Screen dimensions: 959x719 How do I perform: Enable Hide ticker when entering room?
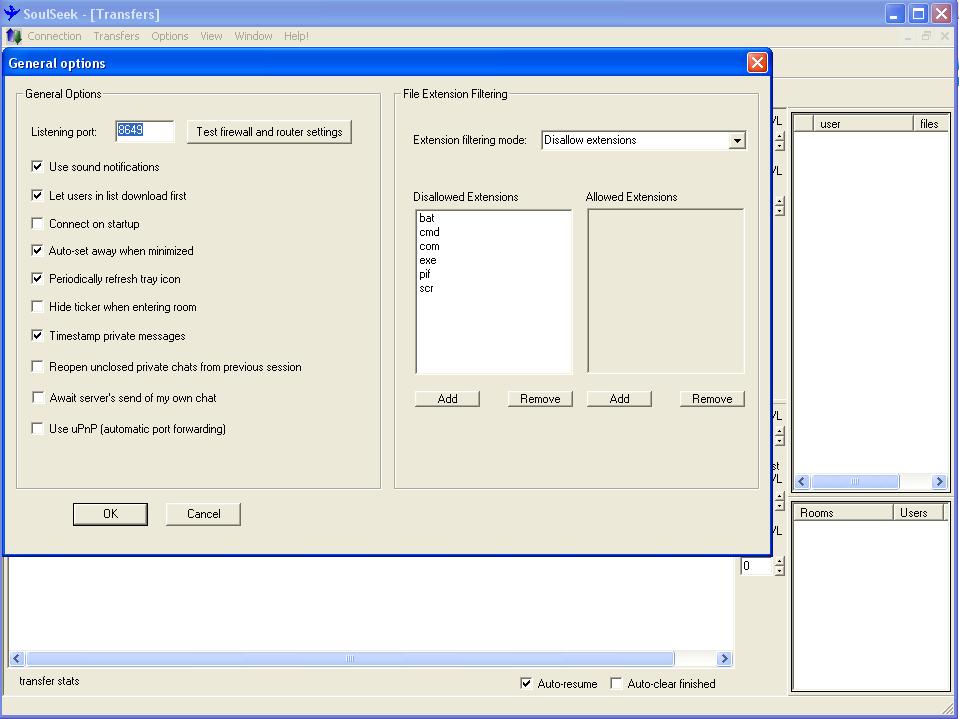click(37, 307)
